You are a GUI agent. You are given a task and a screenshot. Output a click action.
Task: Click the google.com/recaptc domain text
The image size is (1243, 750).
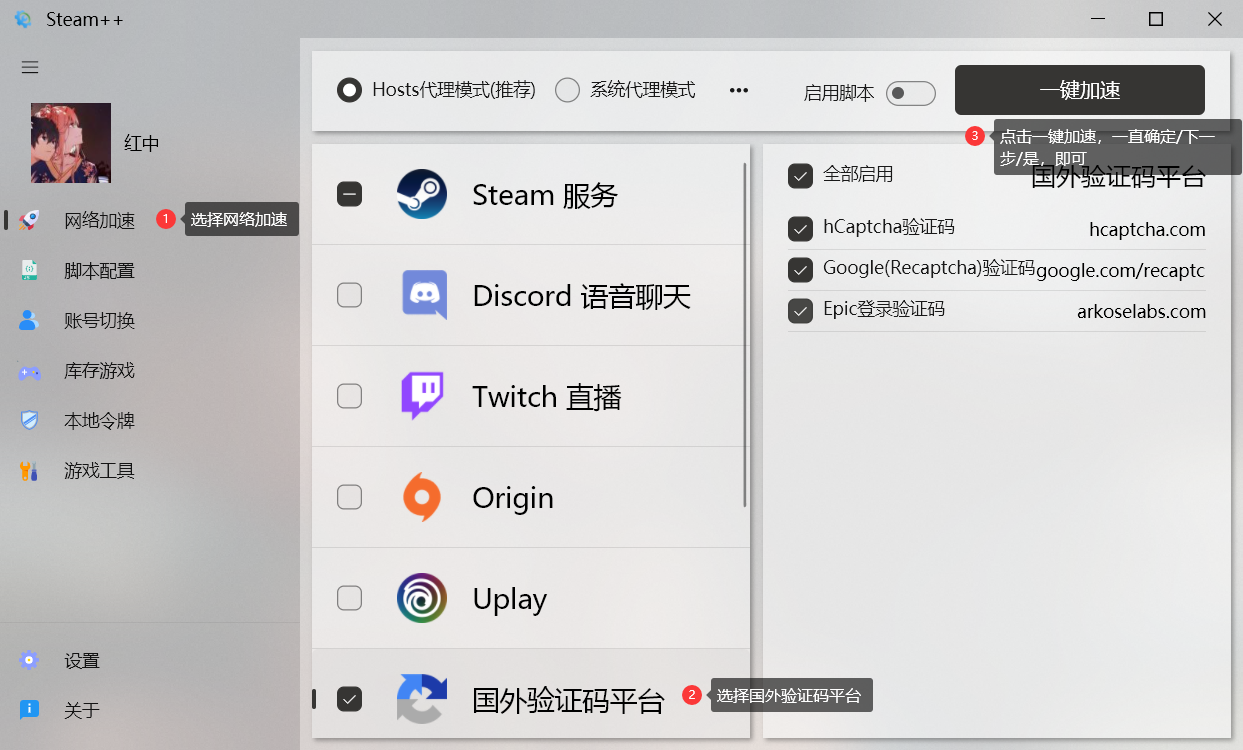[x=1120, y=271]
